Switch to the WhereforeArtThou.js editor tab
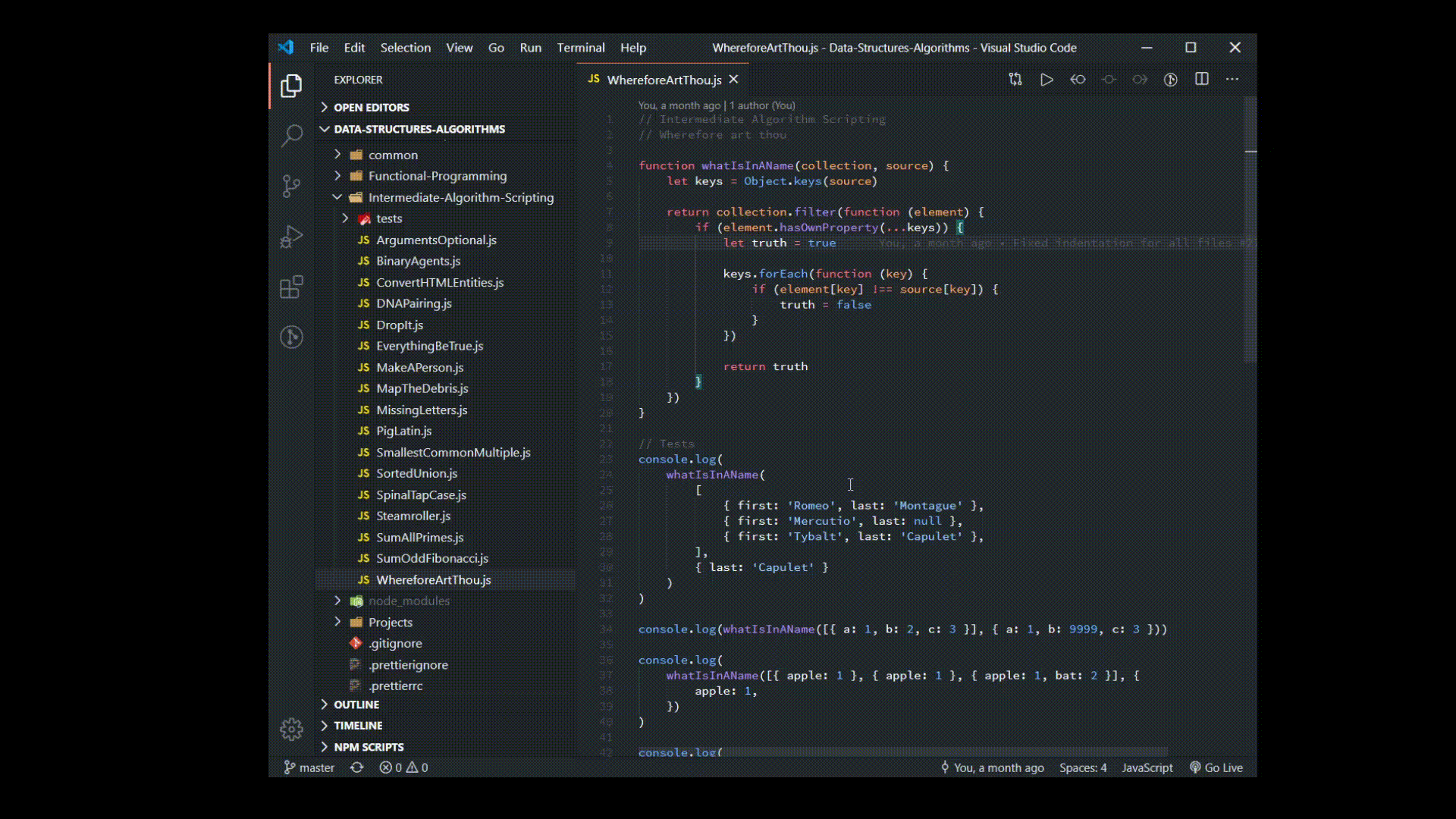 tap(664, 80)
